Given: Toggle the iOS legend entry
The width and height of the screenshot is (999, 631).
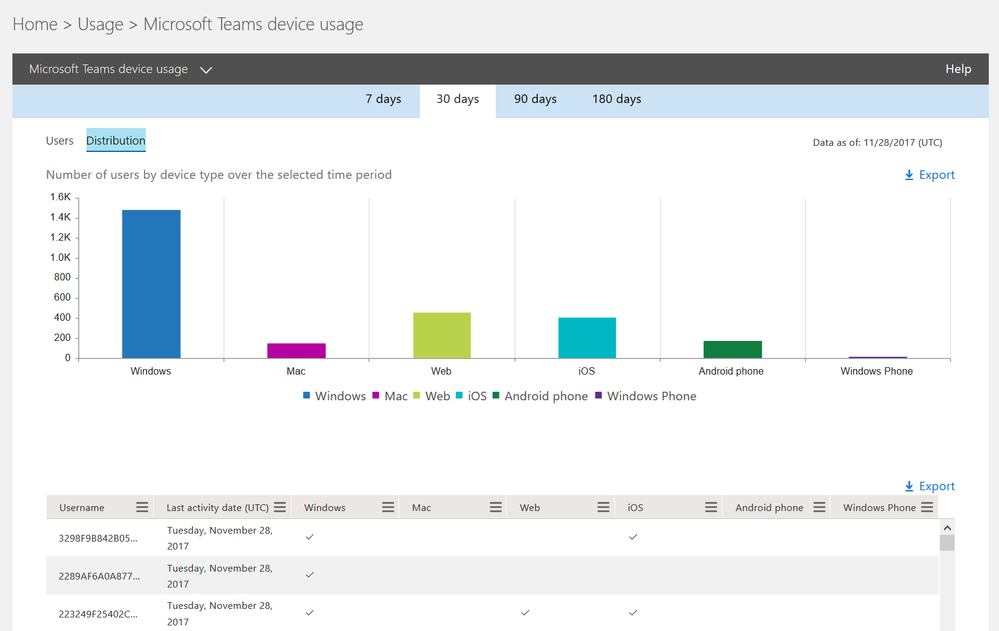Looking at the screenshot, I should (471, 396).
